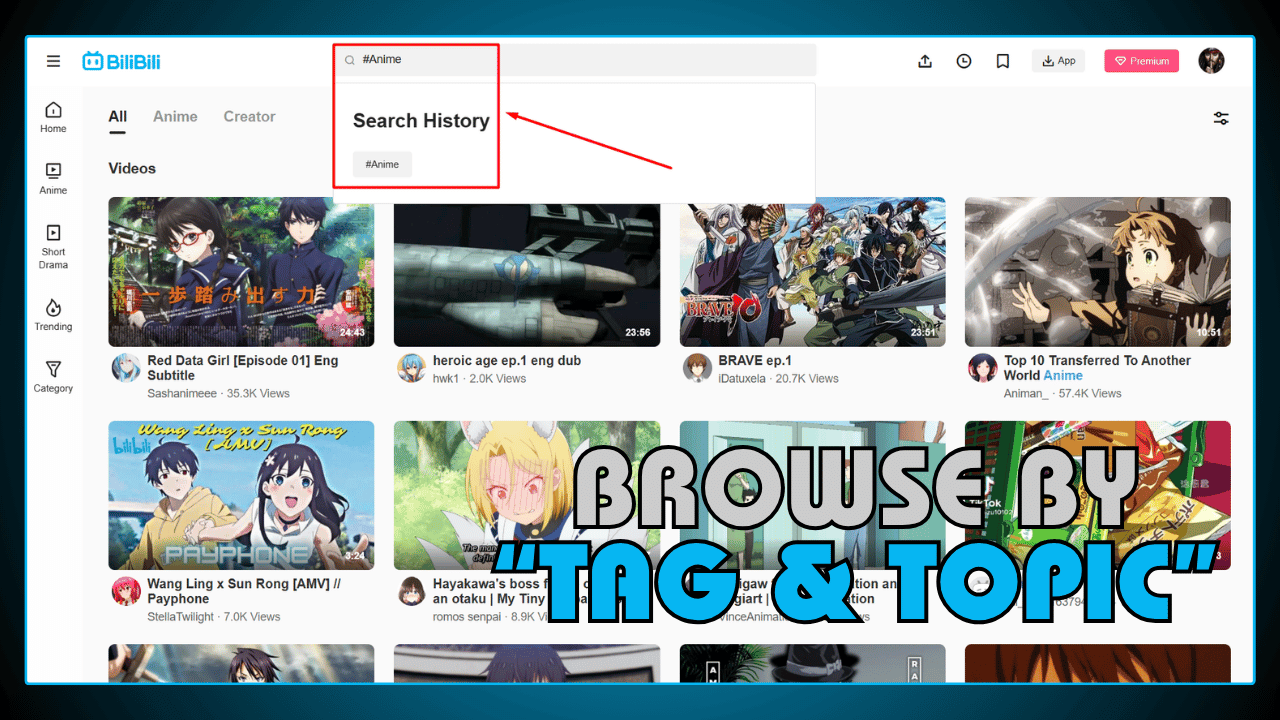This screenshot has width=1280, height=720.
Task: Open Category in sidebar
Action: click(53, 377)
